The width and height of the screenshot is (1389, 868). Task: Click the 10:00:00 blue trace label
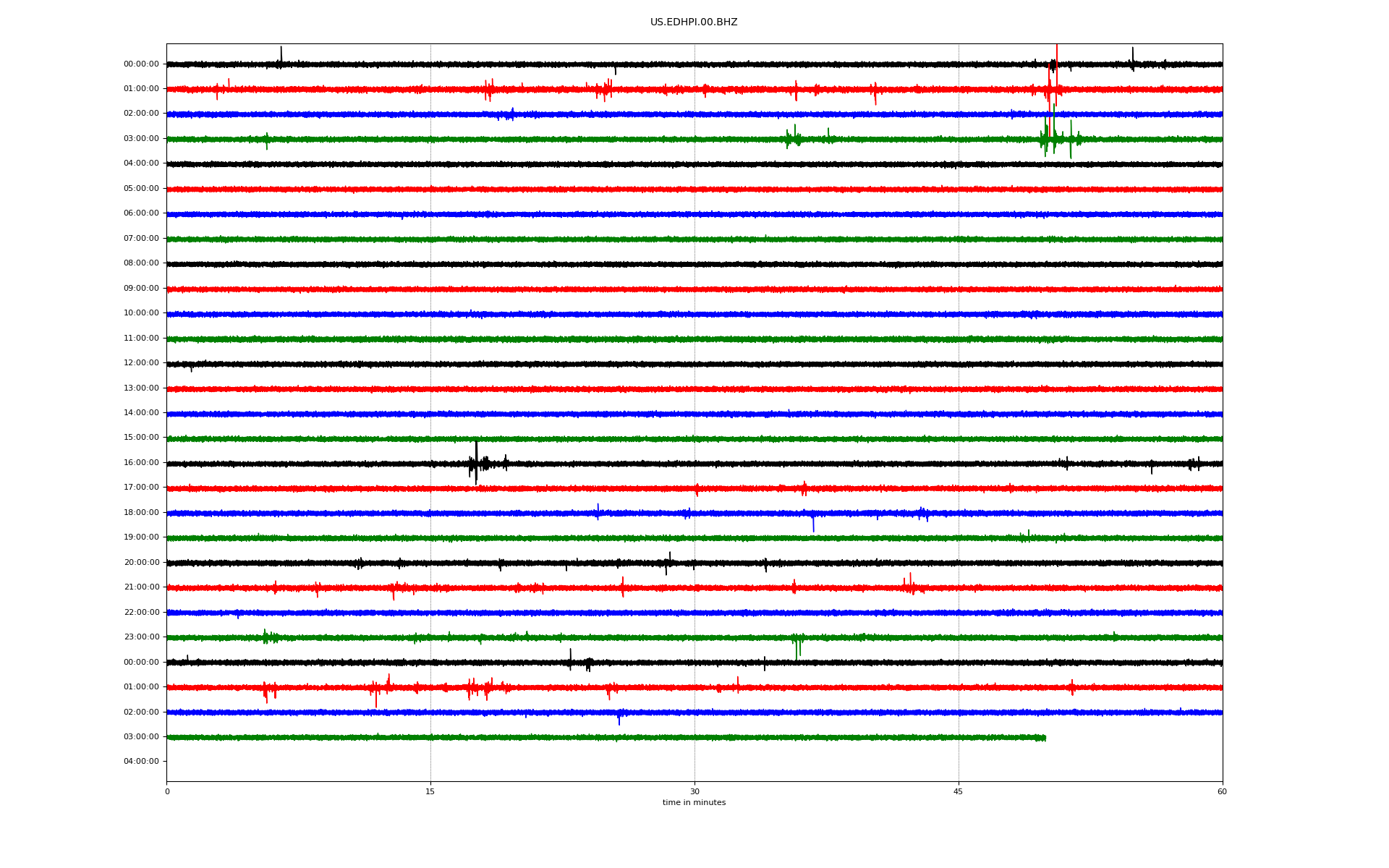point(141,313)
